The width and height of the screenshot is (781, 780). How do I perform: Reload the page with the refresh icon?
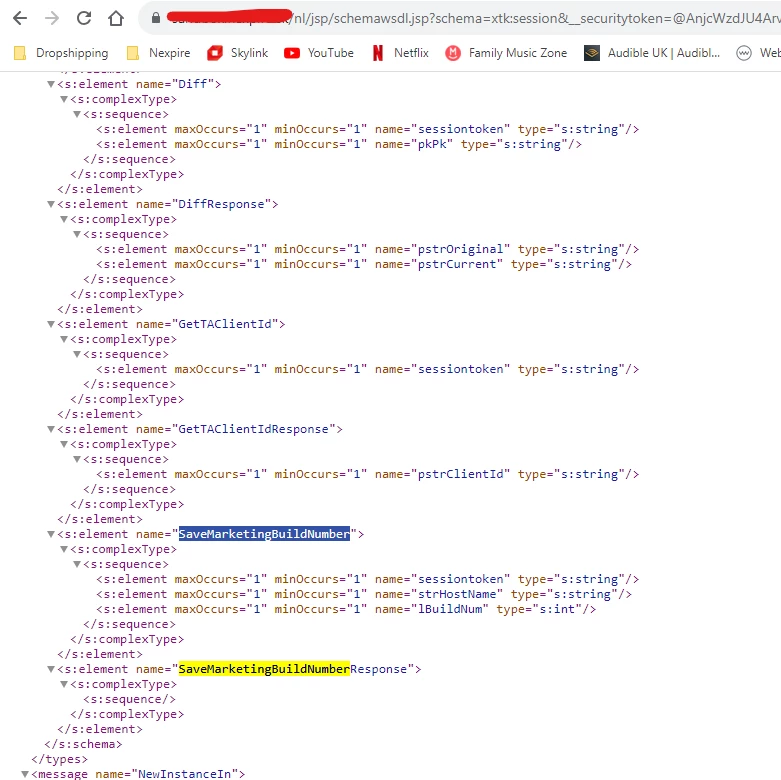coord(84,18)
